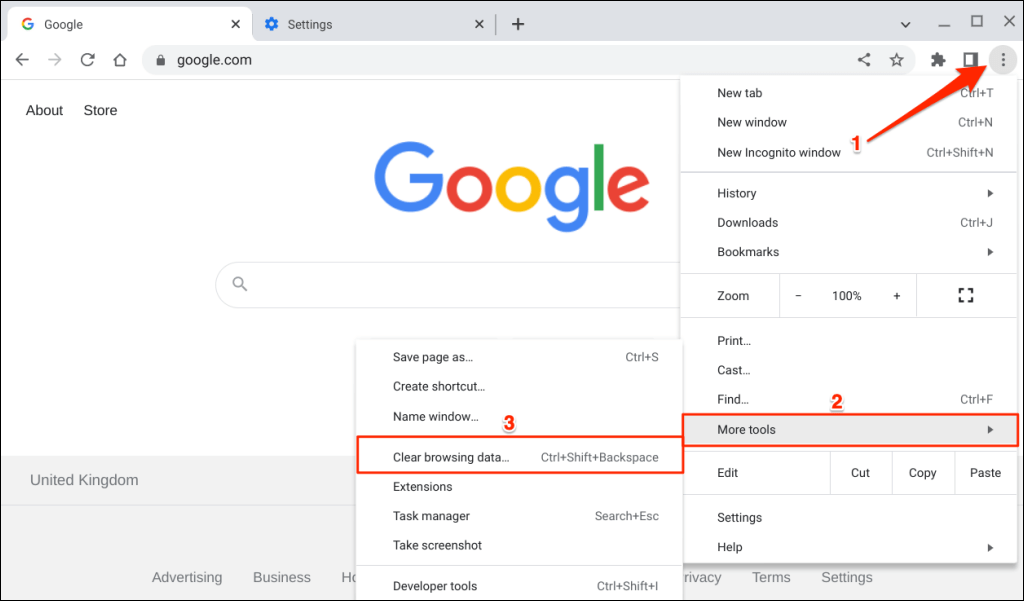Open the About link on Google's homepage
1024x601 pixels.
[x=44, y=110]
